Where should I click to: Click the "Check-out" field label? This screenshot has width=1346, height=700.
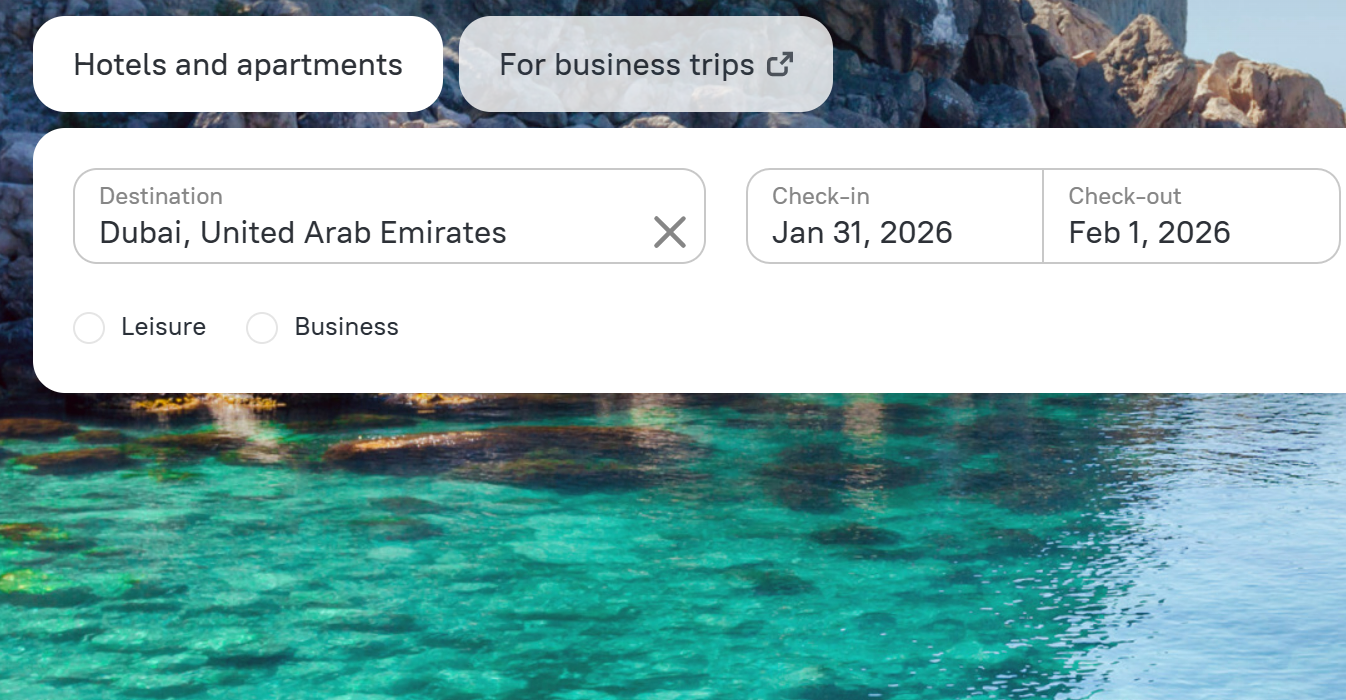pos(1124,196)
